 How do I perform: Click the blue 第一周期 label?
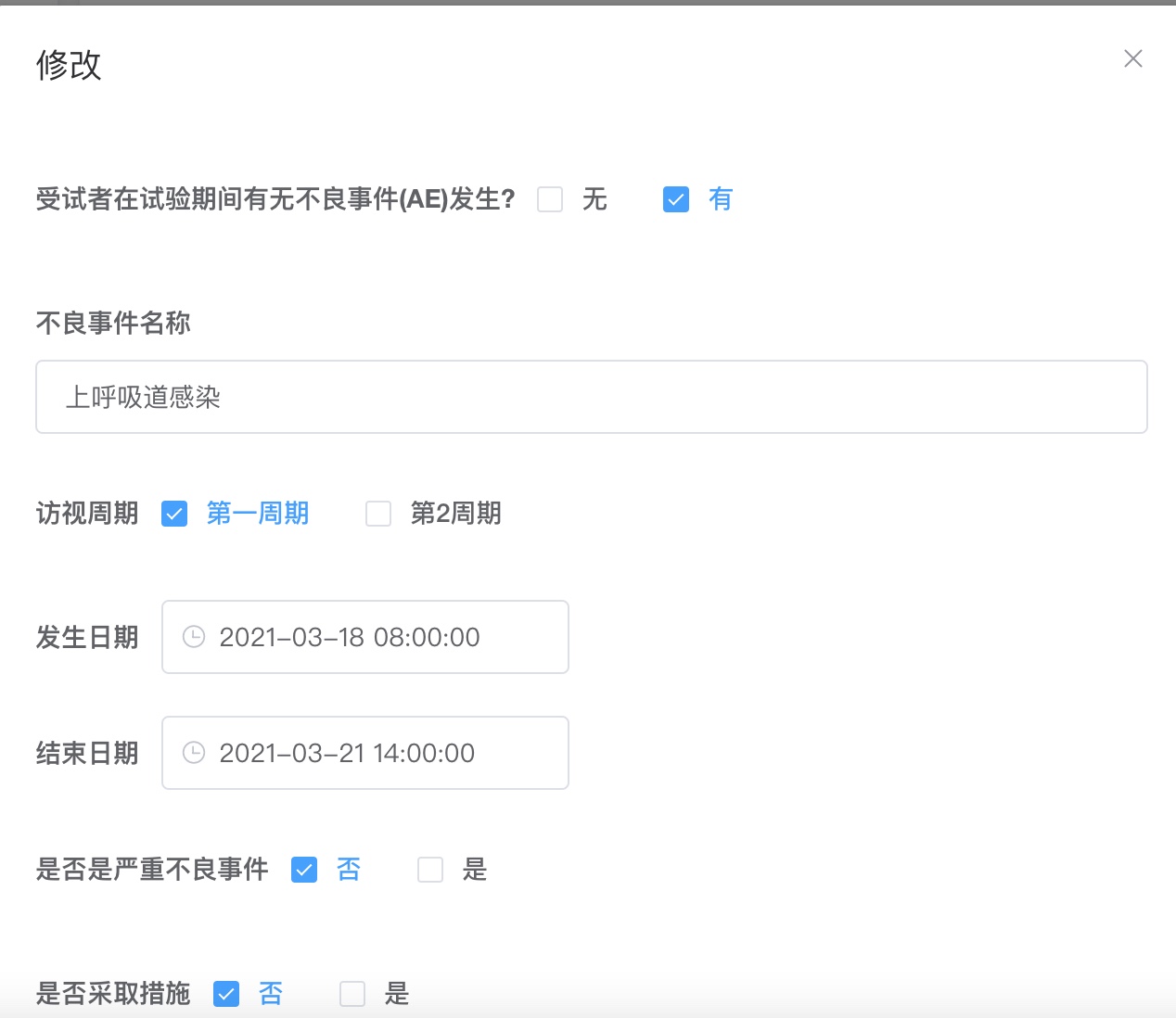pyautogui.click(x=257, y=514)
